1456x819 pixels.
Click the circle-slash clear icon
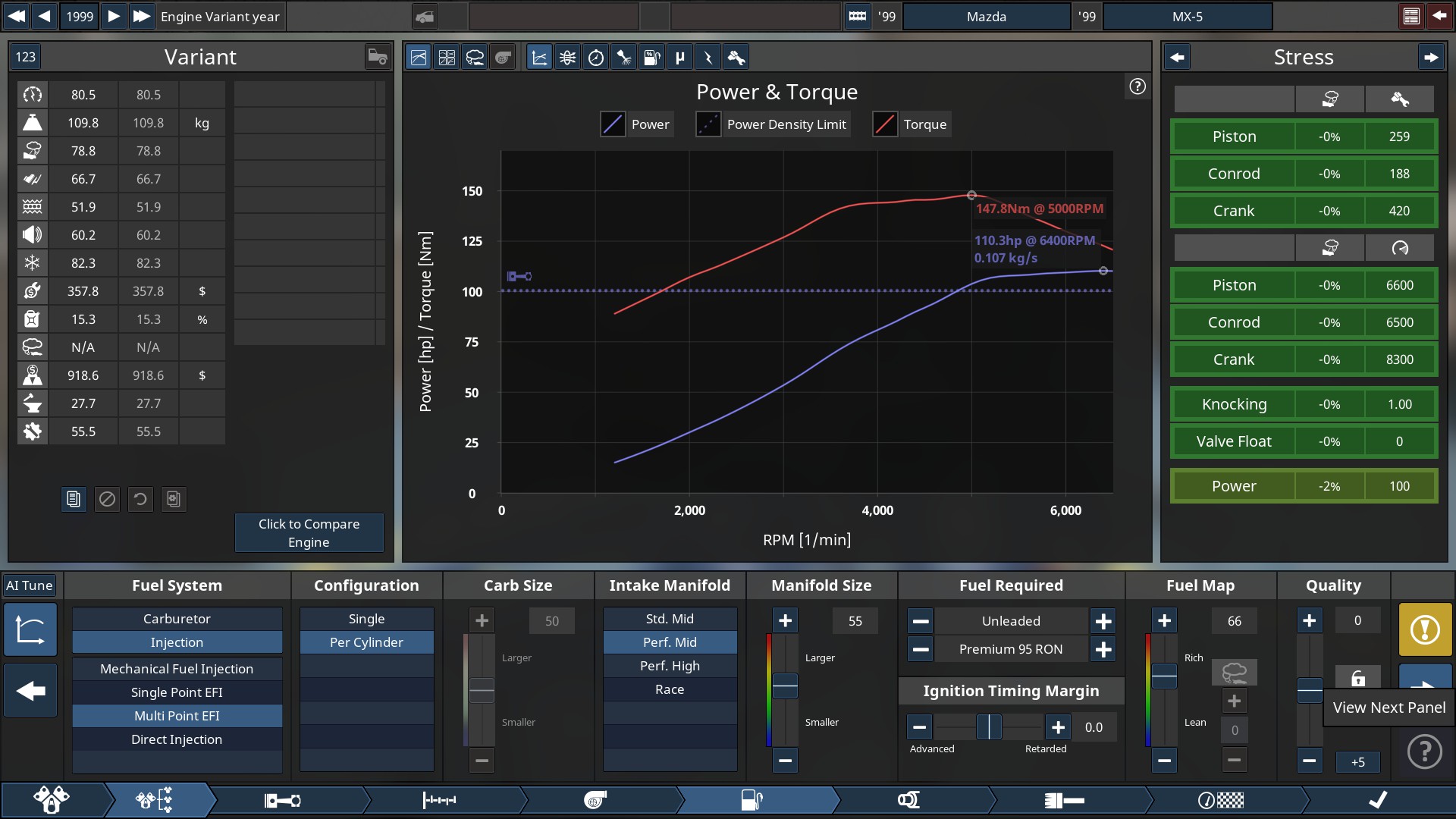pyautogui.click(x=107, y=499)
